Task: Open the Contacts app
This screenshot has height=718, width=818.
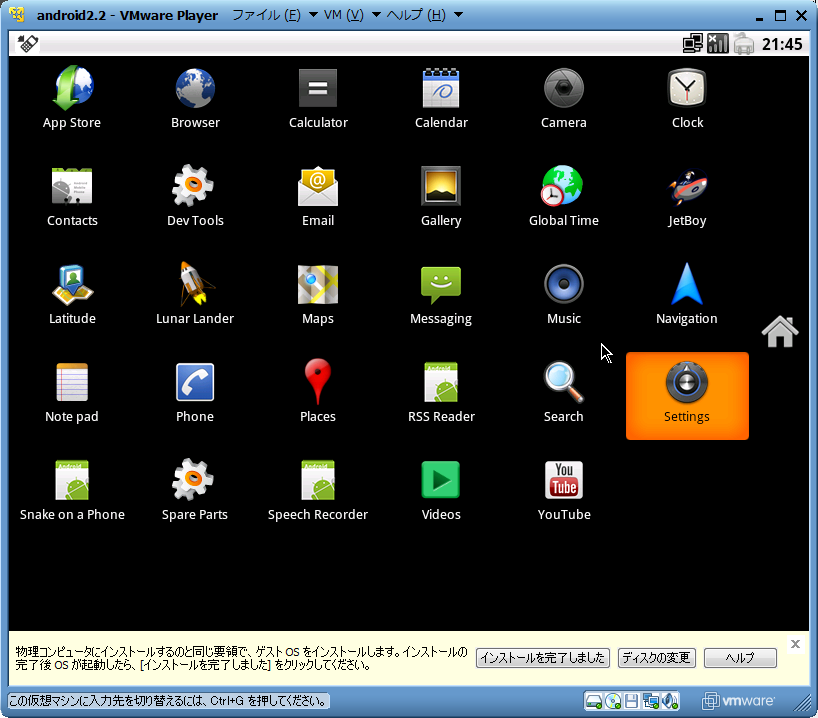Action: 72,196
